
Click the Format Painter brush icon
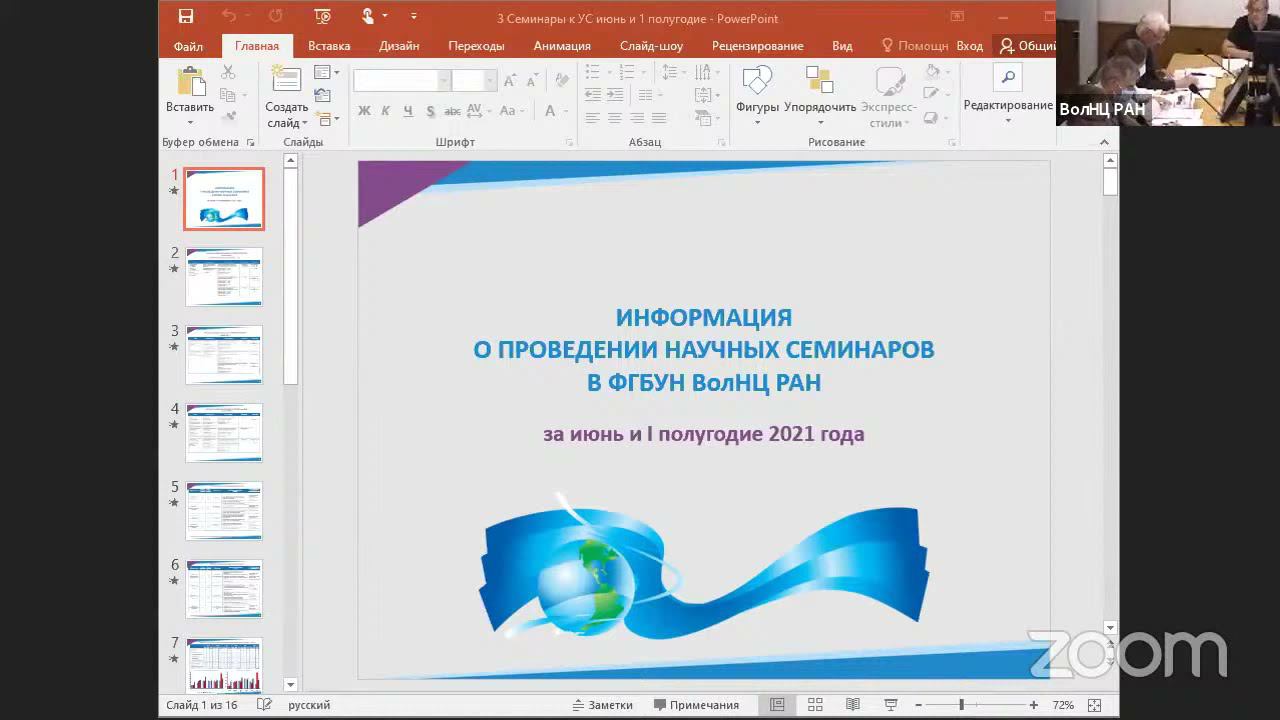click(228, 116)
